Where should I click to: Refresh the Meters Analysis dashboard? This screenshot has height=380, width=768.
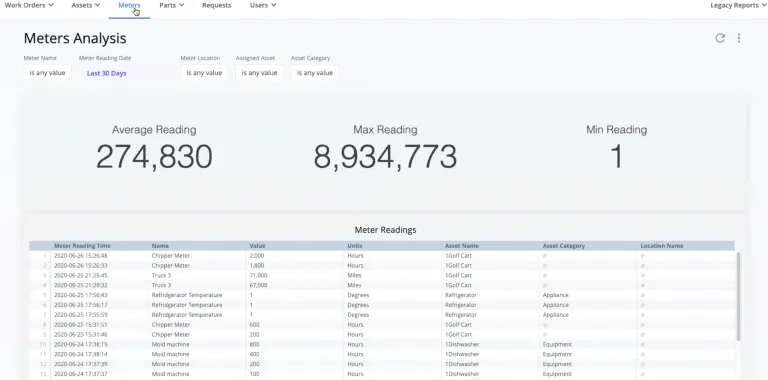click(720, 38)
